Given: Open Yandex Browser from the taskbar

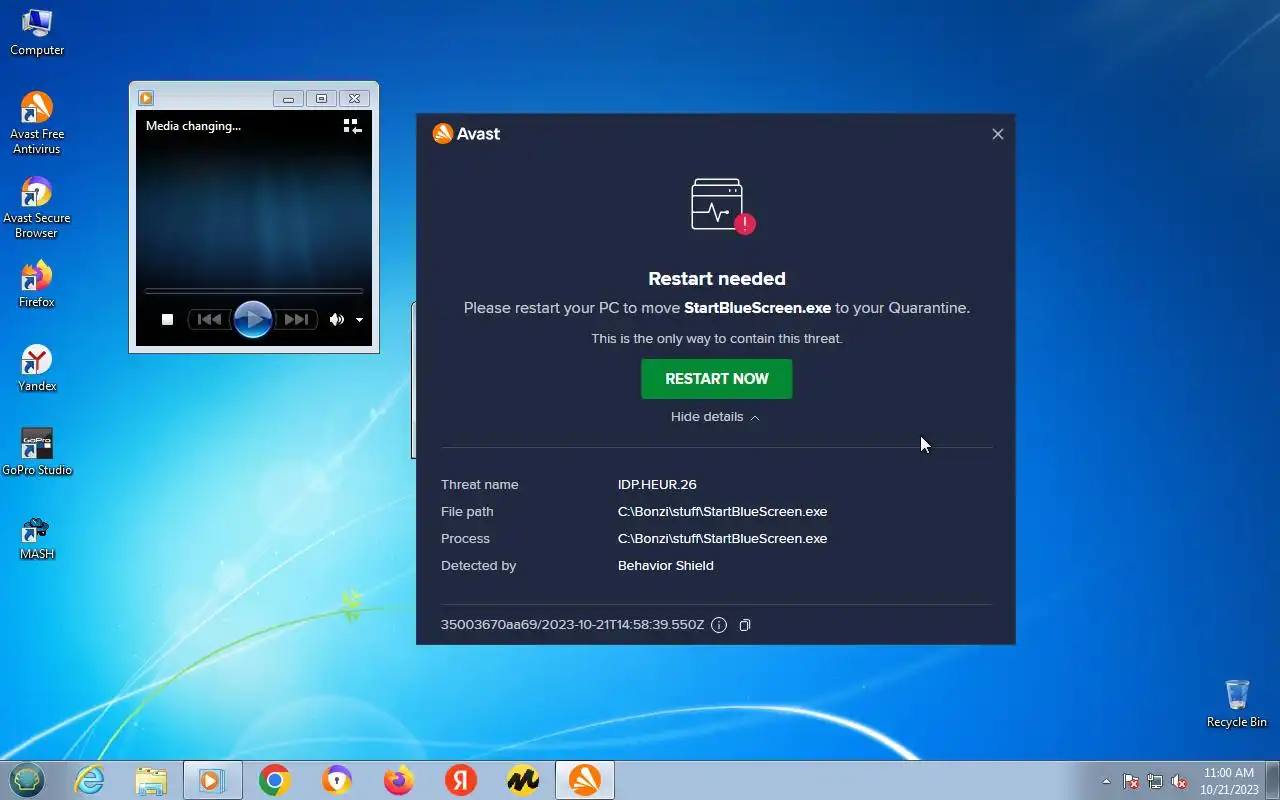Looking at the screenshot, I should pos(460,781).
